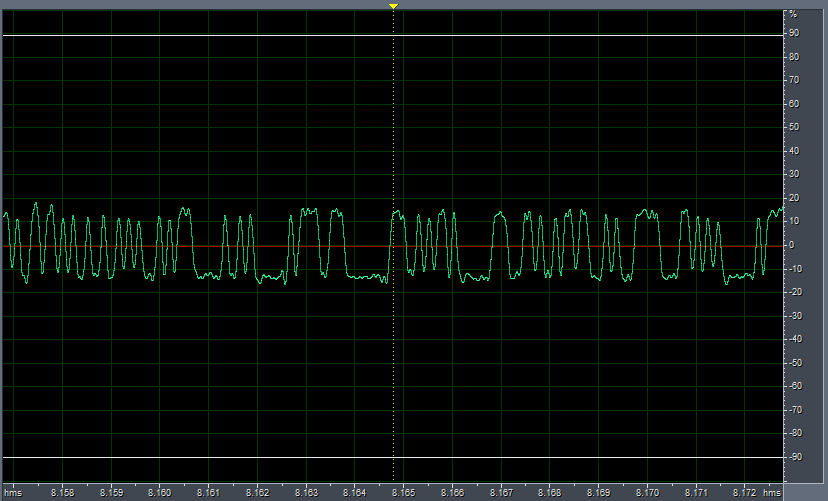This screenshot has height=501, width=828.
Task: Click the -70 amplitude scale label
Action: [795, 410]
